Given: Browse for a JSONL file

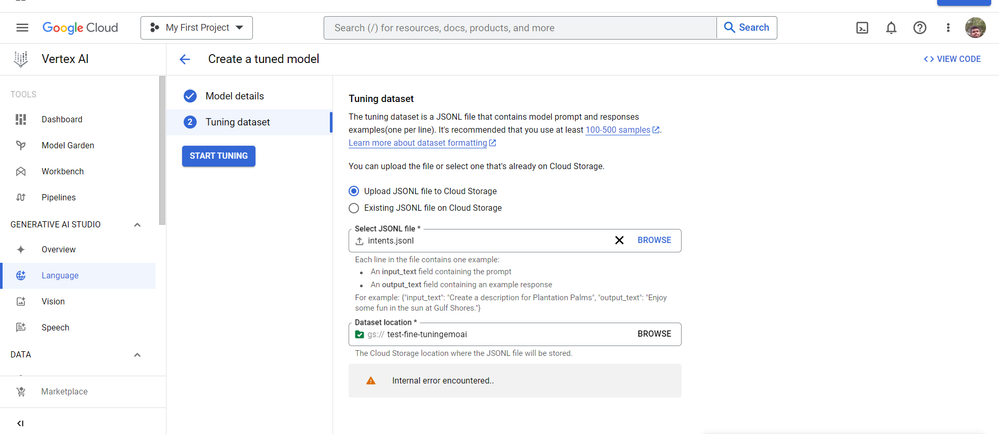Looking at the screenshot, I should coord(654,240).
